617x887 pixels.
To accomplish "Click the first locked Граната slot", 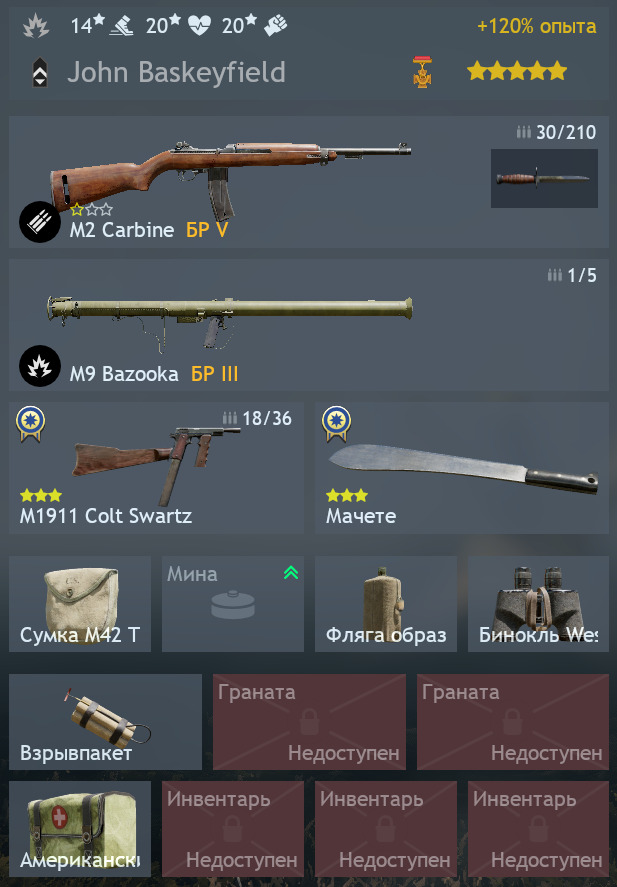I will tap(309, 722).
